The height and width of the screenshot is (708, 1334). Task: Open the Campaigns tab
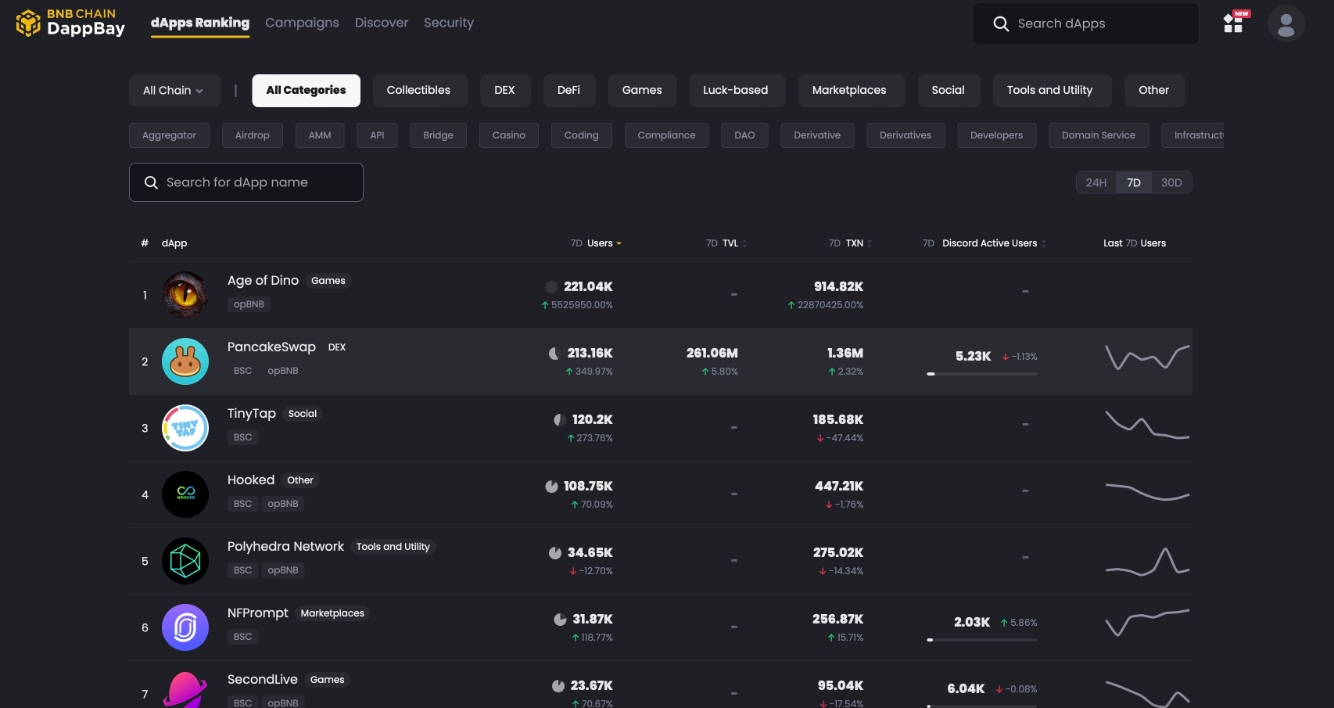pos(302,22)
